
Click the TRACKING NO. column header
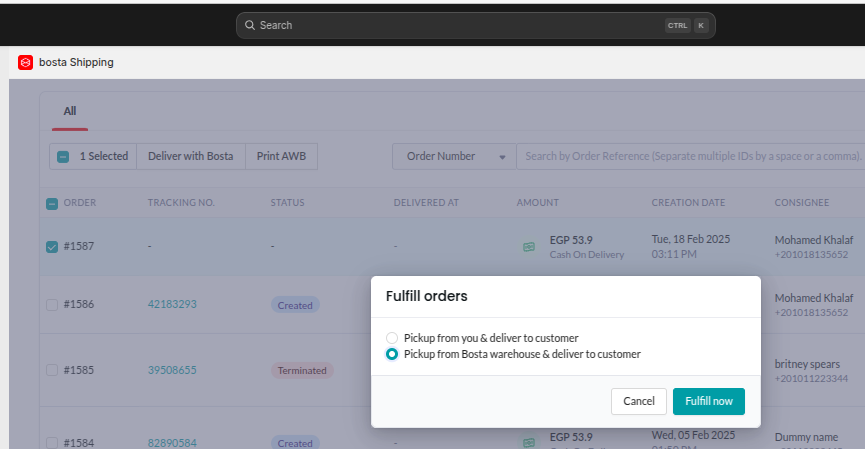[x=181, y=202]
